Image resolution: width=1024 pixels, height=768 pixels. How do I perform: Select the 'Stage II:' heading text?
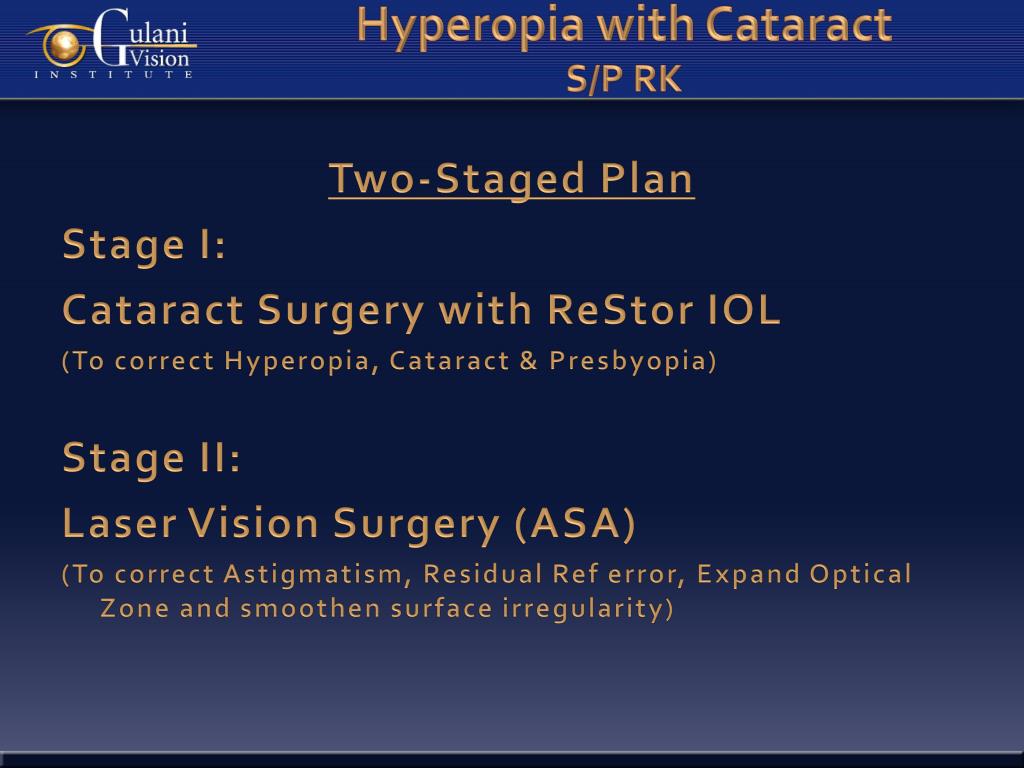point(152,457)
